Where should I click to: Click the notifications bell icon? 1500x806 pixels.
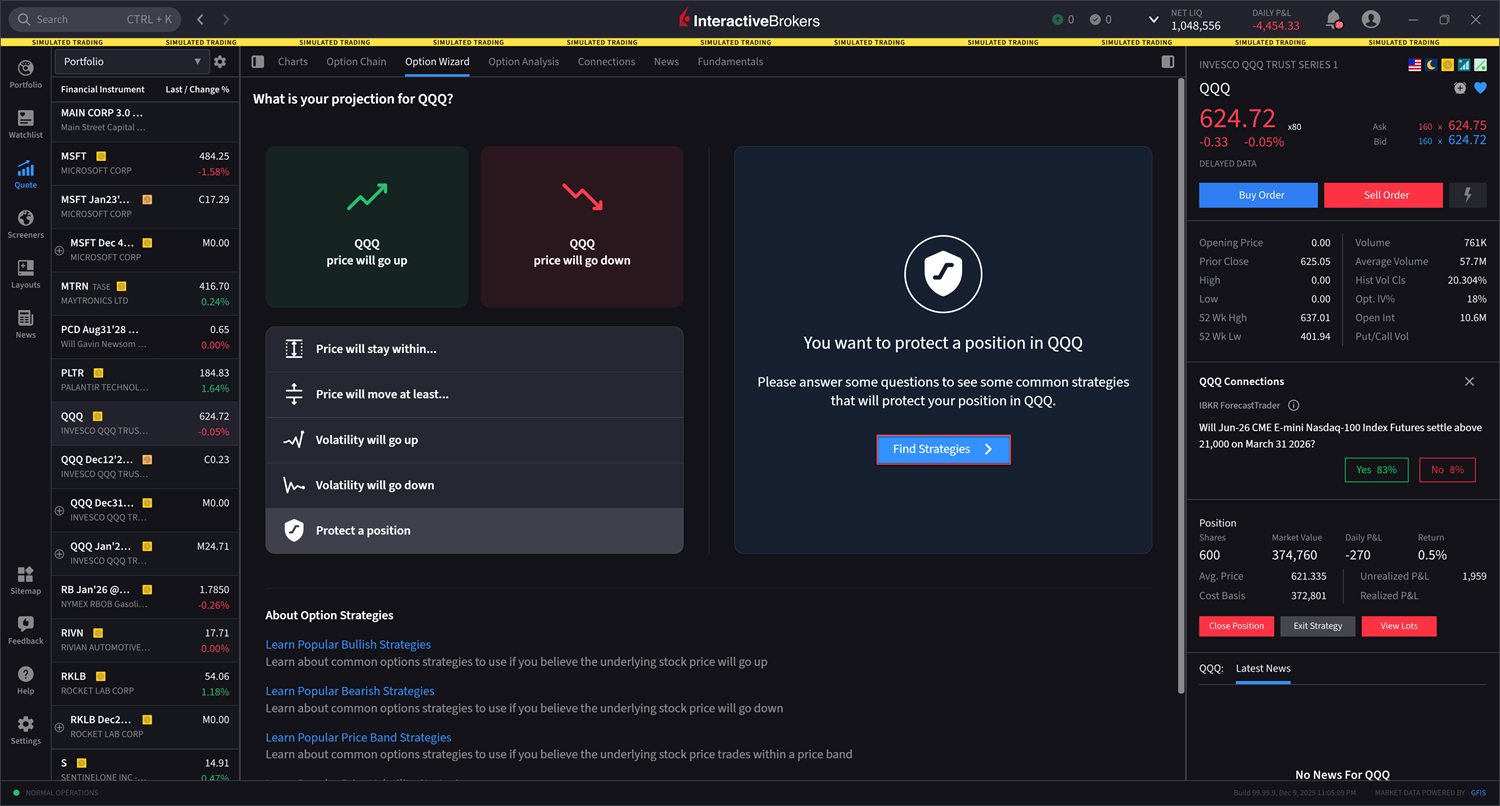(1333, 19)
